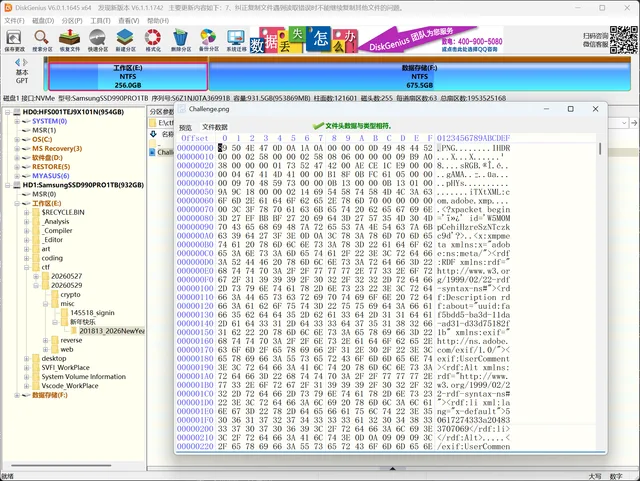Click the document icon in Challenge.png title bar
Screen dimensions: 640x481
coord(182,109)
